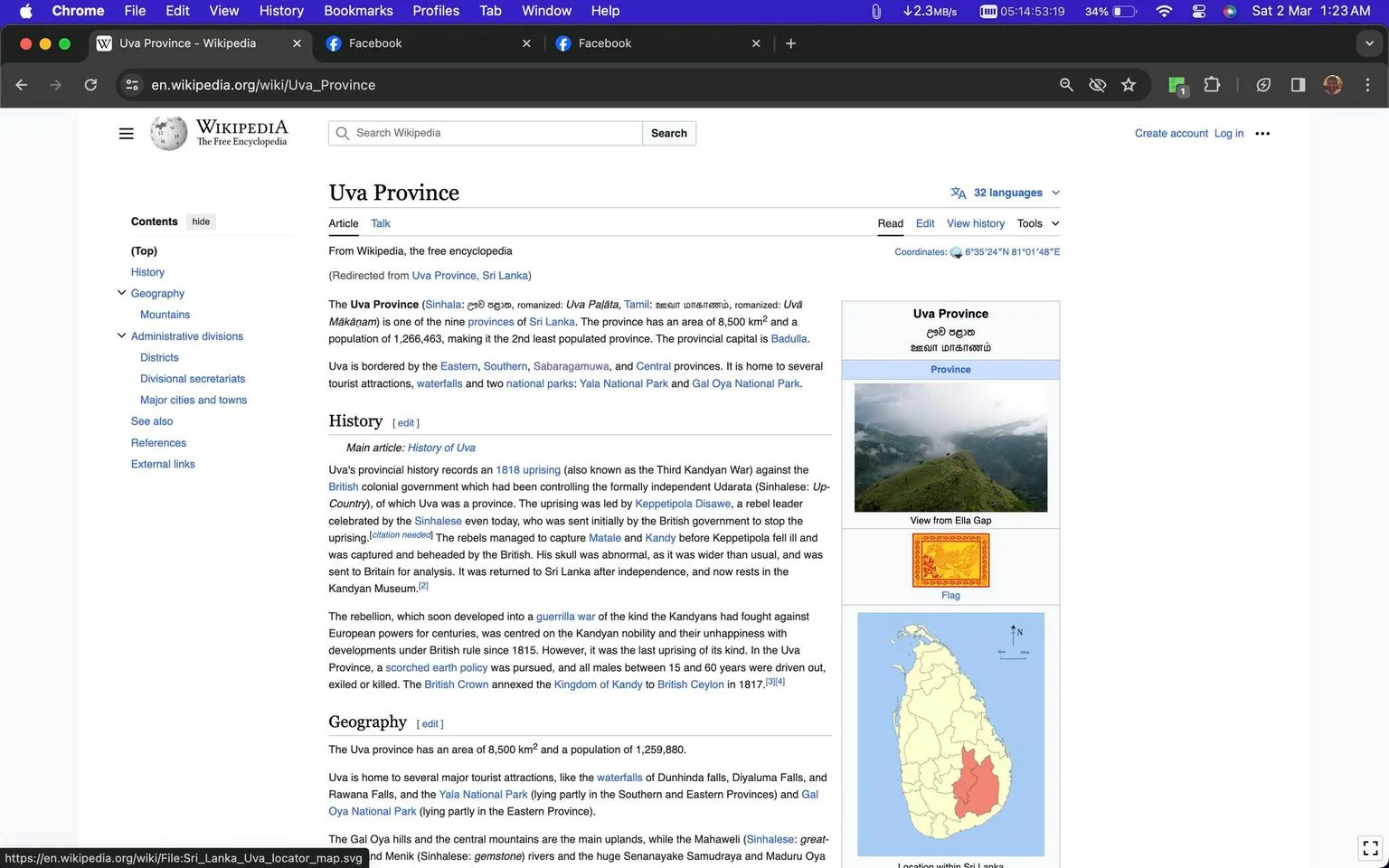Open Chrome Bookmarks menu
The width and height of the screenshot is (1389, 868).
pyautogui.click(x=358, y=11)
